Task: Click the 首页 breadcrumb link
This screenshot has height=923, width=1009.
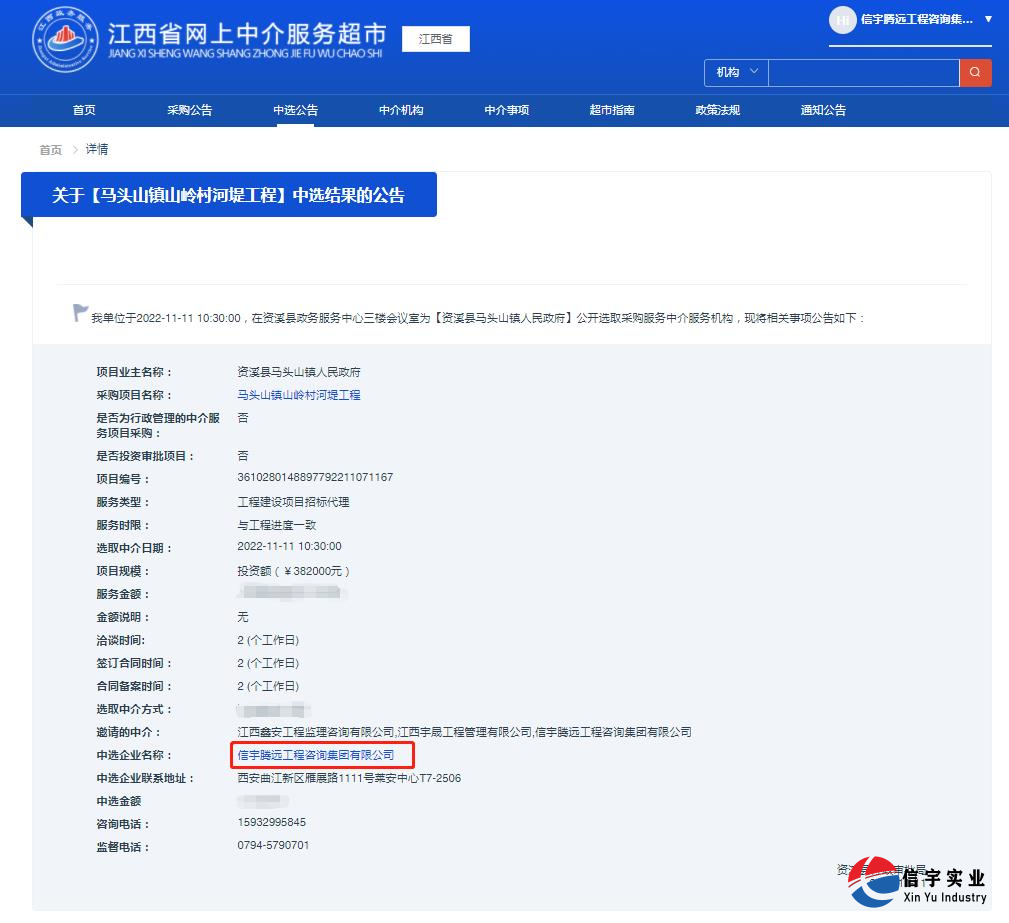Action: 50,150
